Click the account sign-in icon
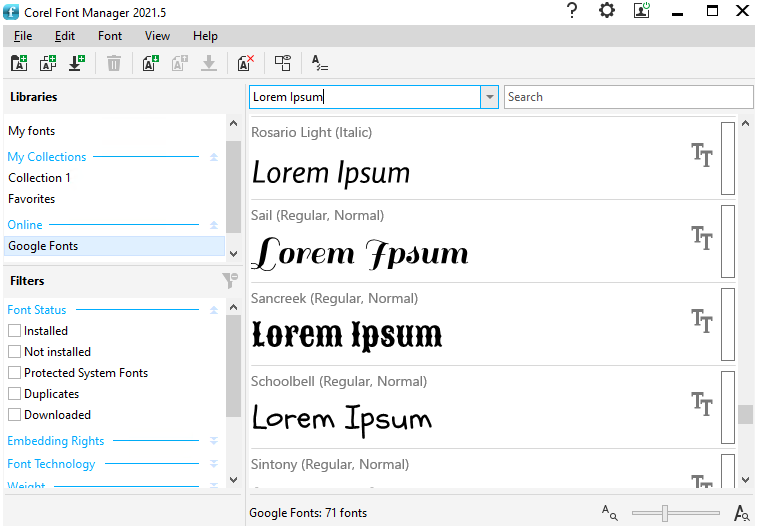This screenshot has width=759, height=530. 642,11
